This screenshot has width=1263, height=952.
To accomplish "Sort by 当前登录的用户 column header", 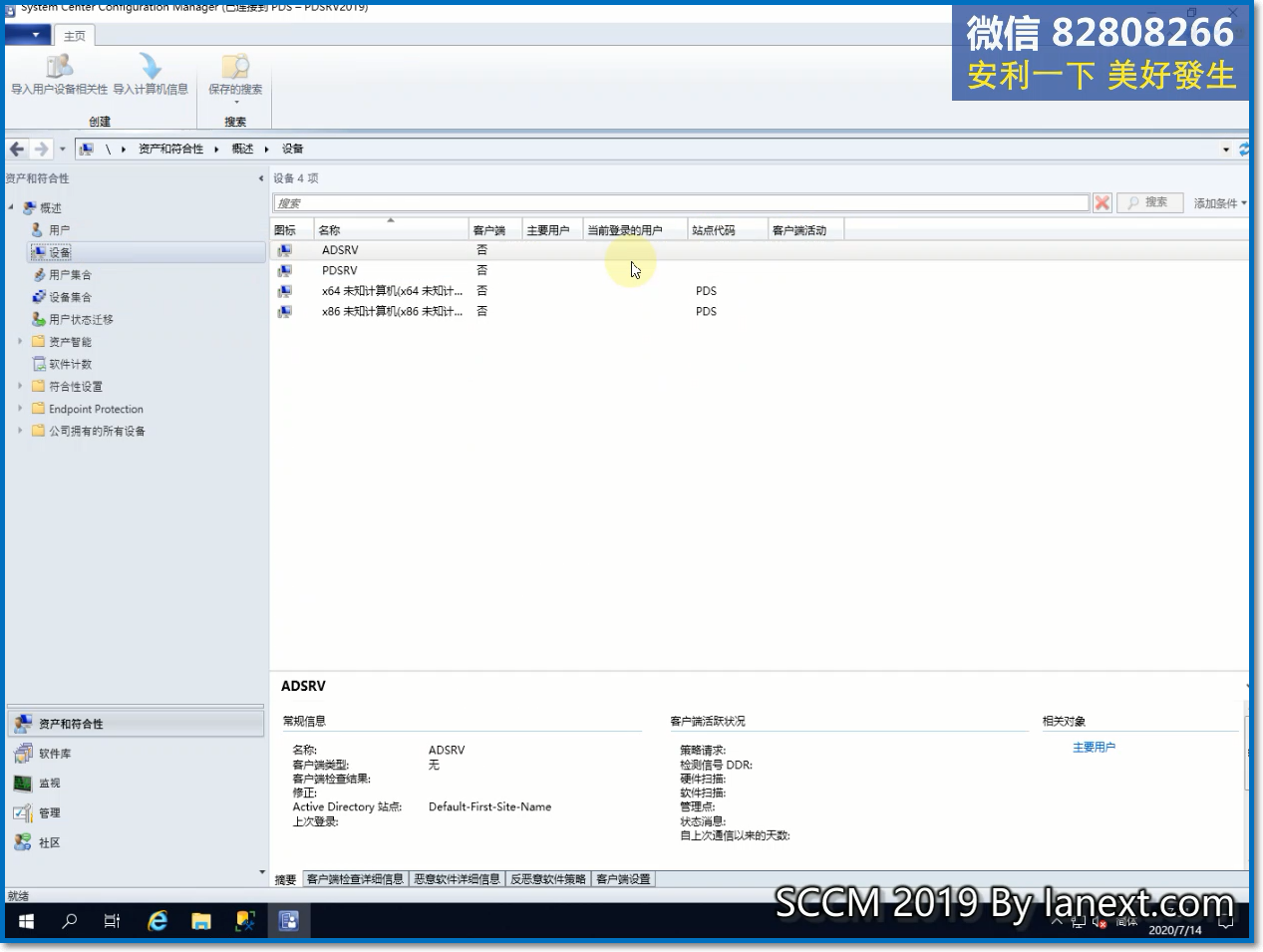I will [636, 230].
